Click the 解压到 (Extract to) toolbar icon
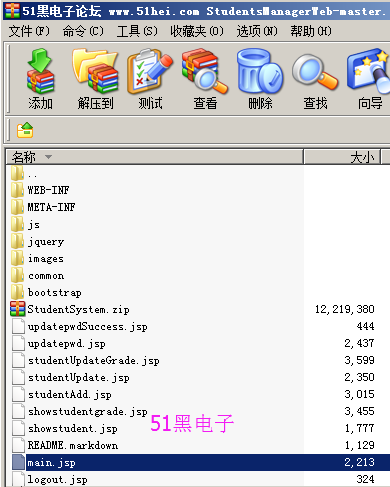The width and height of the screenshot is (390, 487). [95, 71]
